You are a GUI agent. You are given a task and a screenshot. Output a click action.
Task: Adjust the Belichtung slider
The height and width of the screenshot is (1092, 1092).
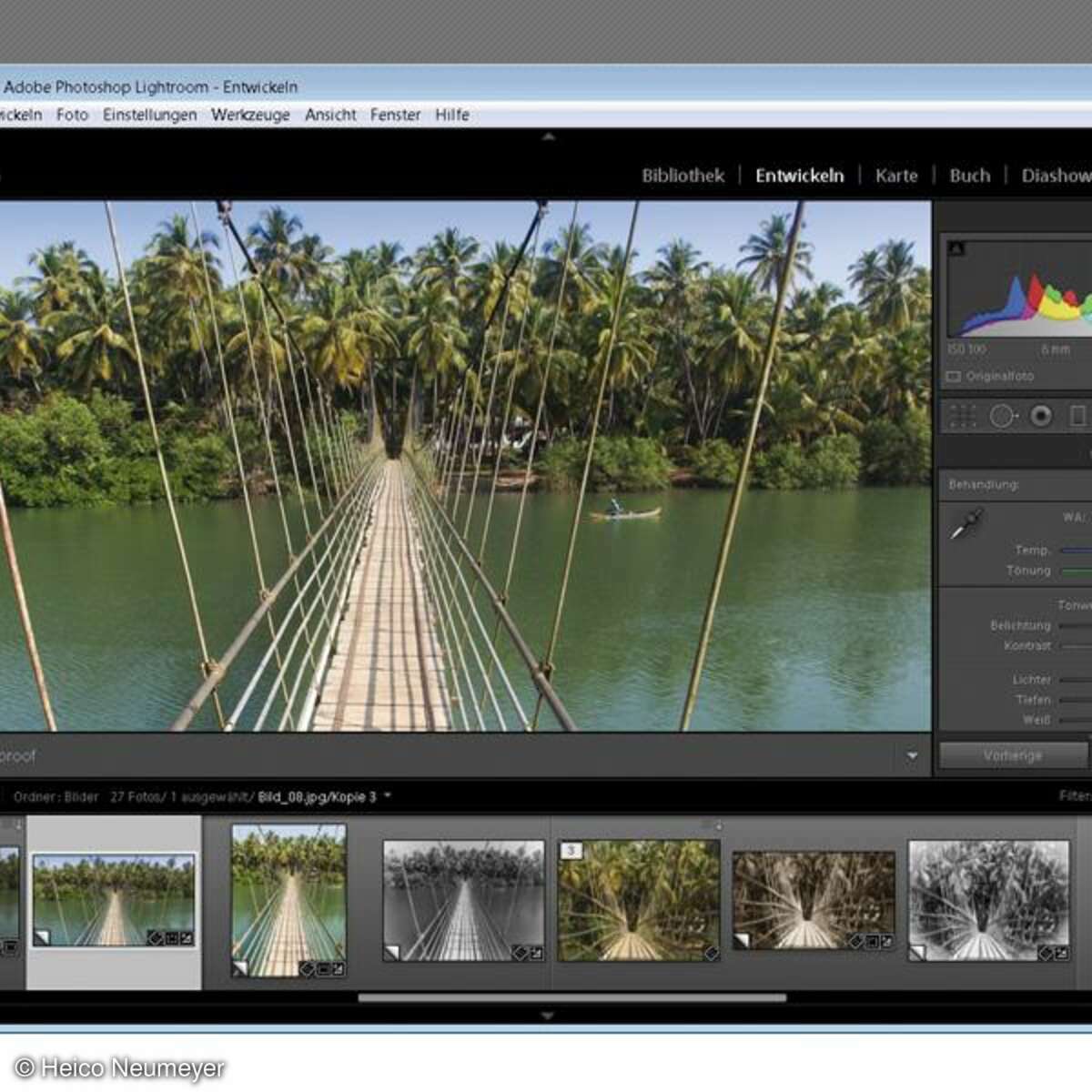point(1074,625)
